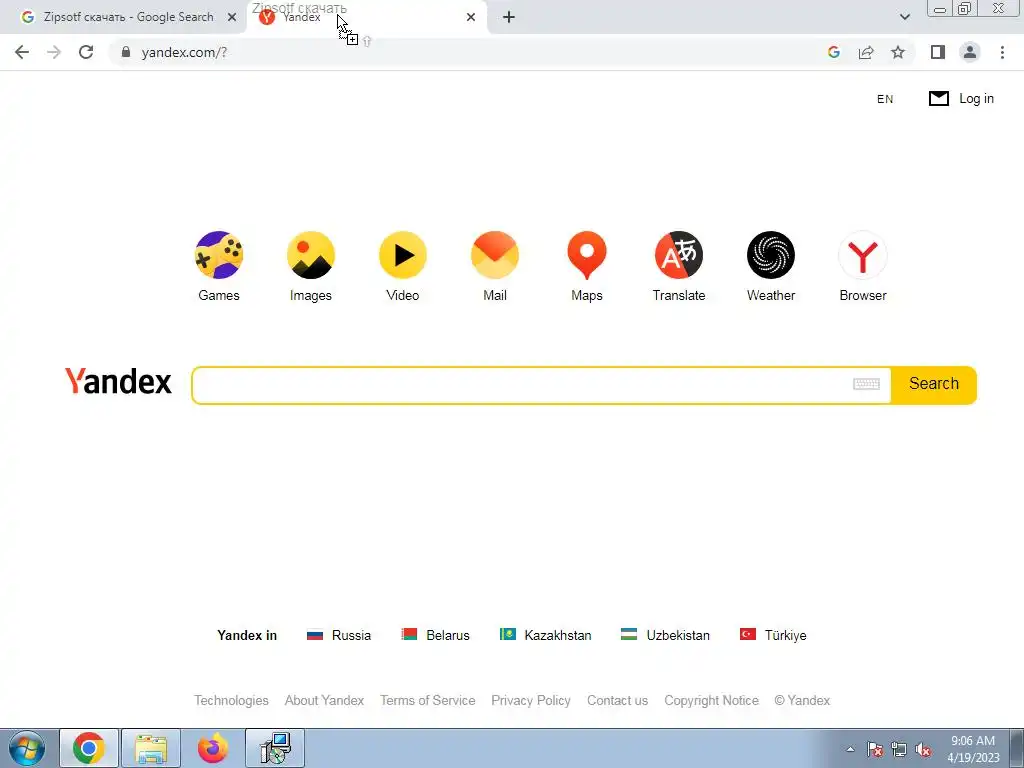Viewport: 1024px width, 768px height.
Task: Click the network tray icon
Action: pos(899,750)
